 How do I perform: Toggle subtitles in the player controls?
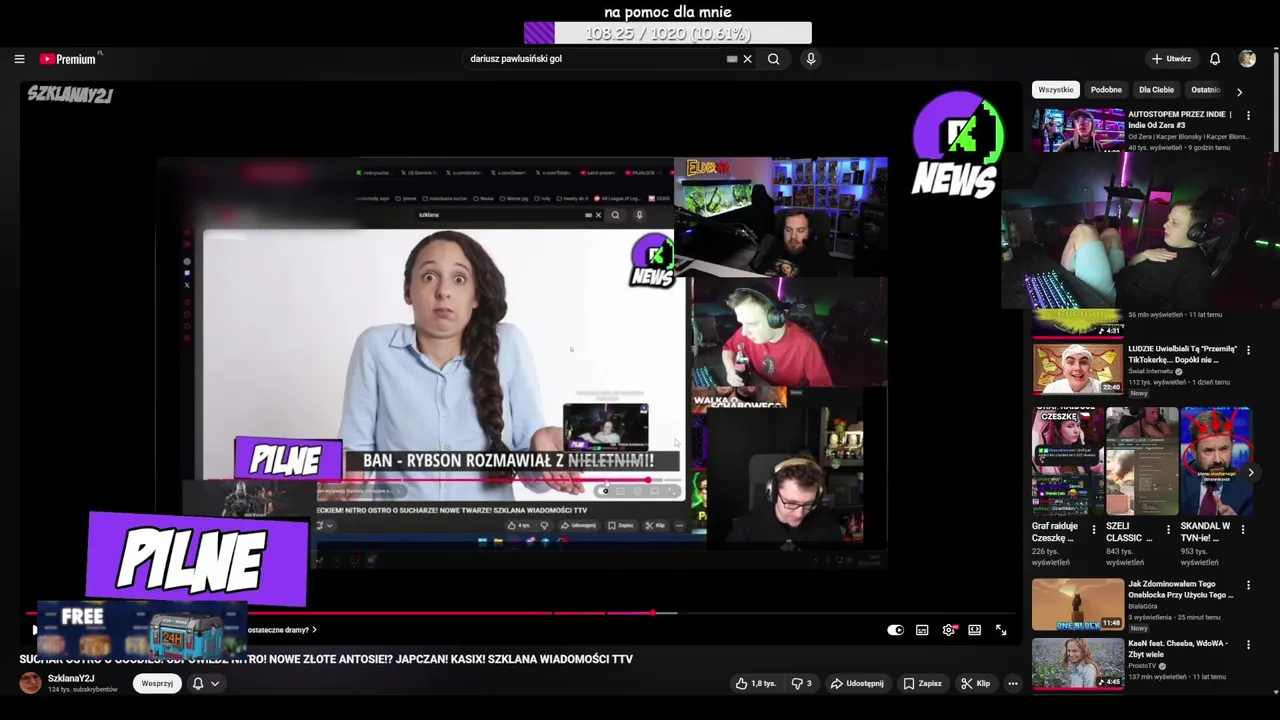point(922,630)
